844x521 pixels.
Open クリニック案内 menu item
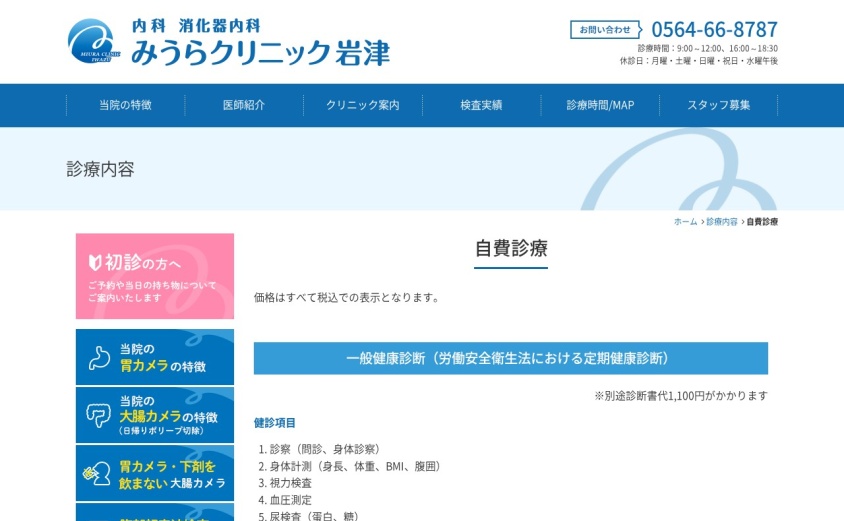pyautogui.click(x=363, y=105)
